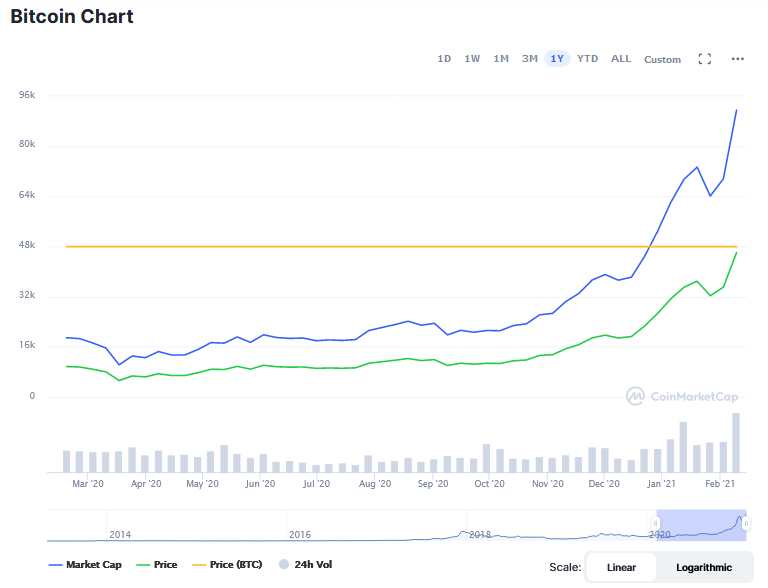
Task: Click the Jun '20 x-axis label
Action: (260, 484)
